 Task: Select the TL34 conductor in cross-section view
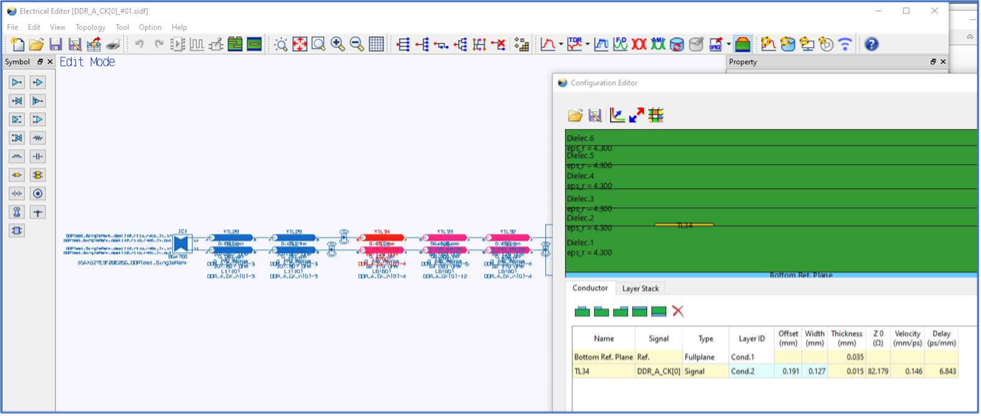(684, 224)
